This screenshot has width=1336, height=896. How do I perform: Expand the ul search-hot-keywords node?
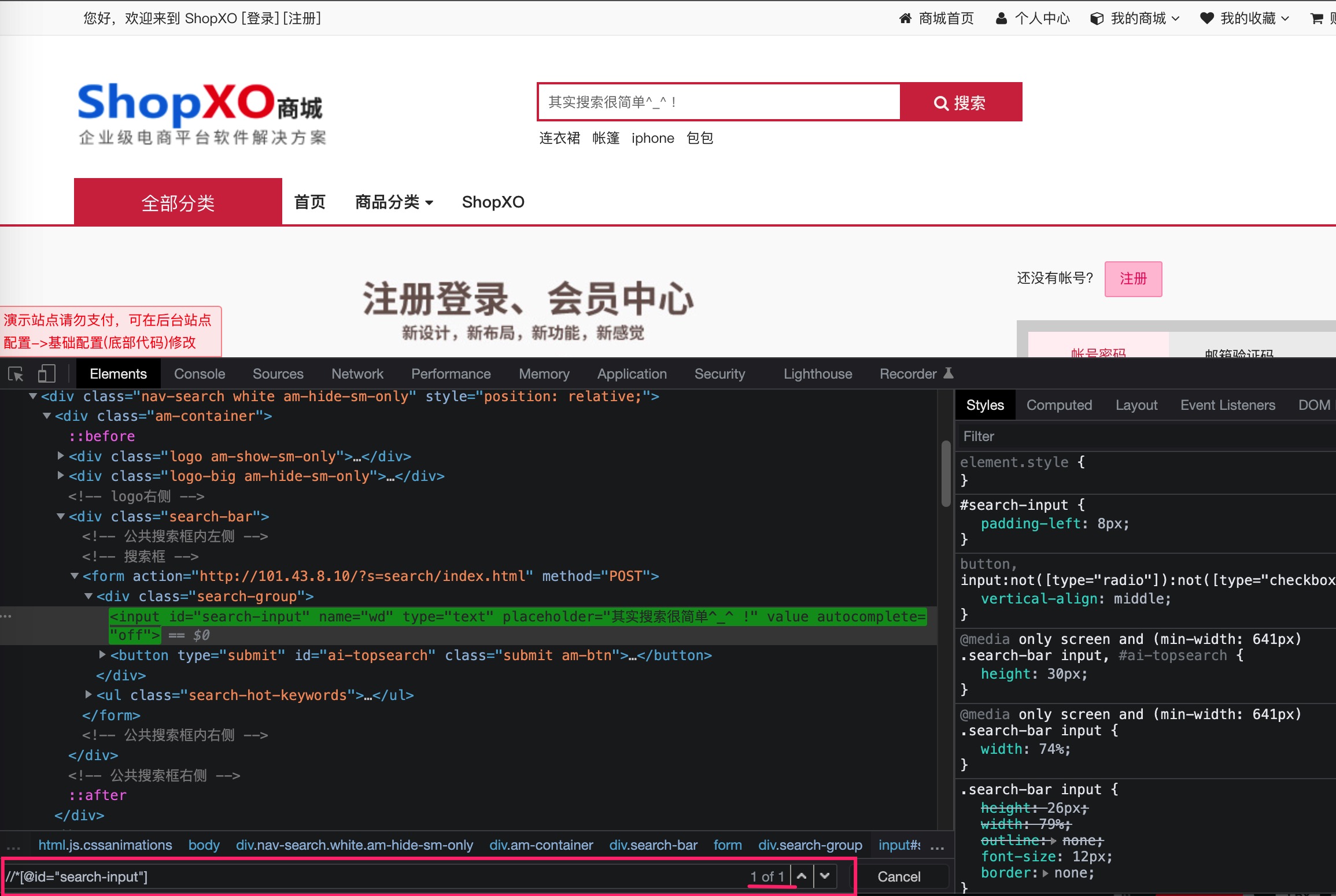[x=88, y=694]
